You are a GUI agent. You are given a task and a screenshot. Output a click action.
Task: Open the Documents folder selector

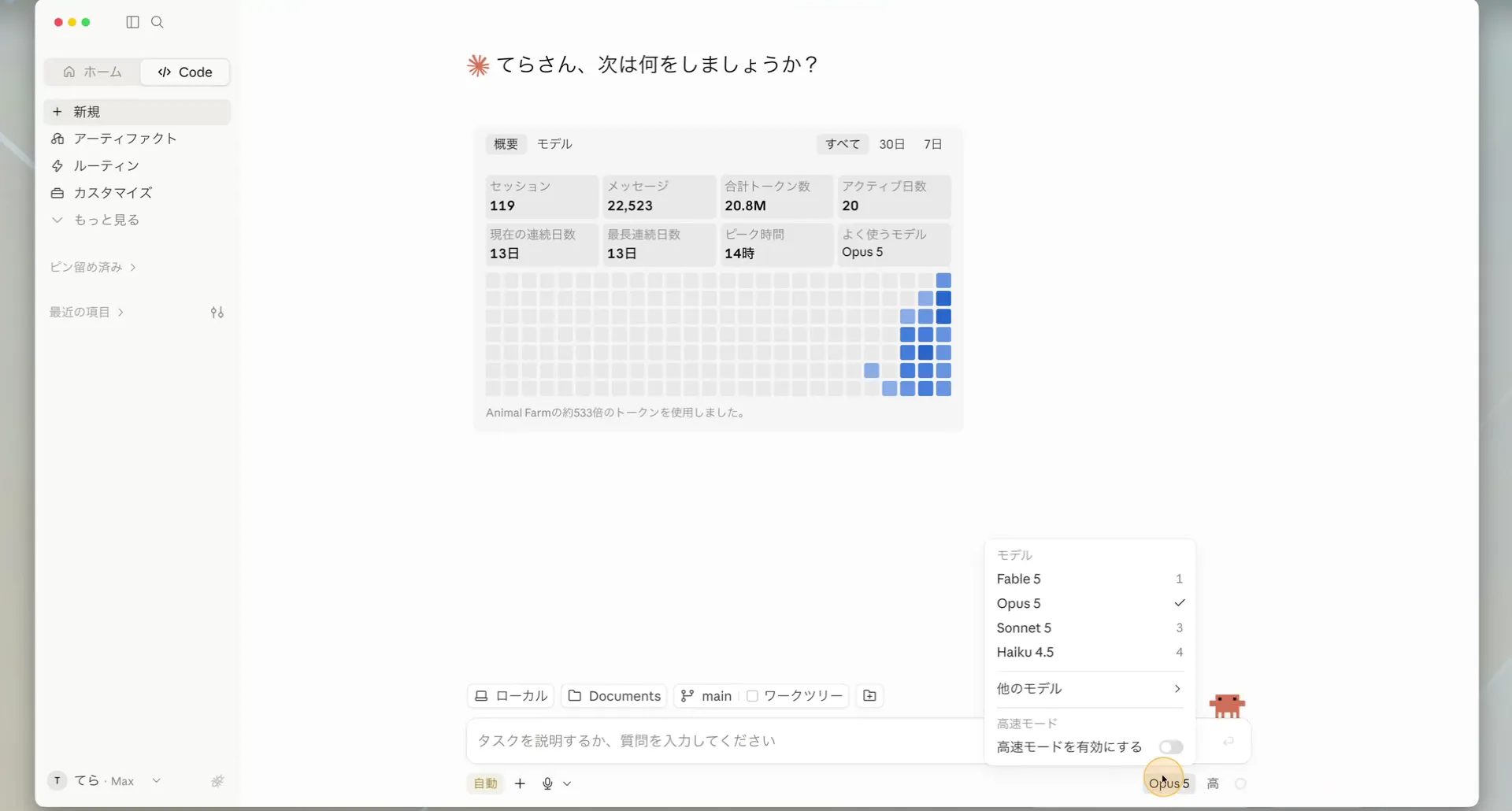pyautogui.click(x=614, y=696)
